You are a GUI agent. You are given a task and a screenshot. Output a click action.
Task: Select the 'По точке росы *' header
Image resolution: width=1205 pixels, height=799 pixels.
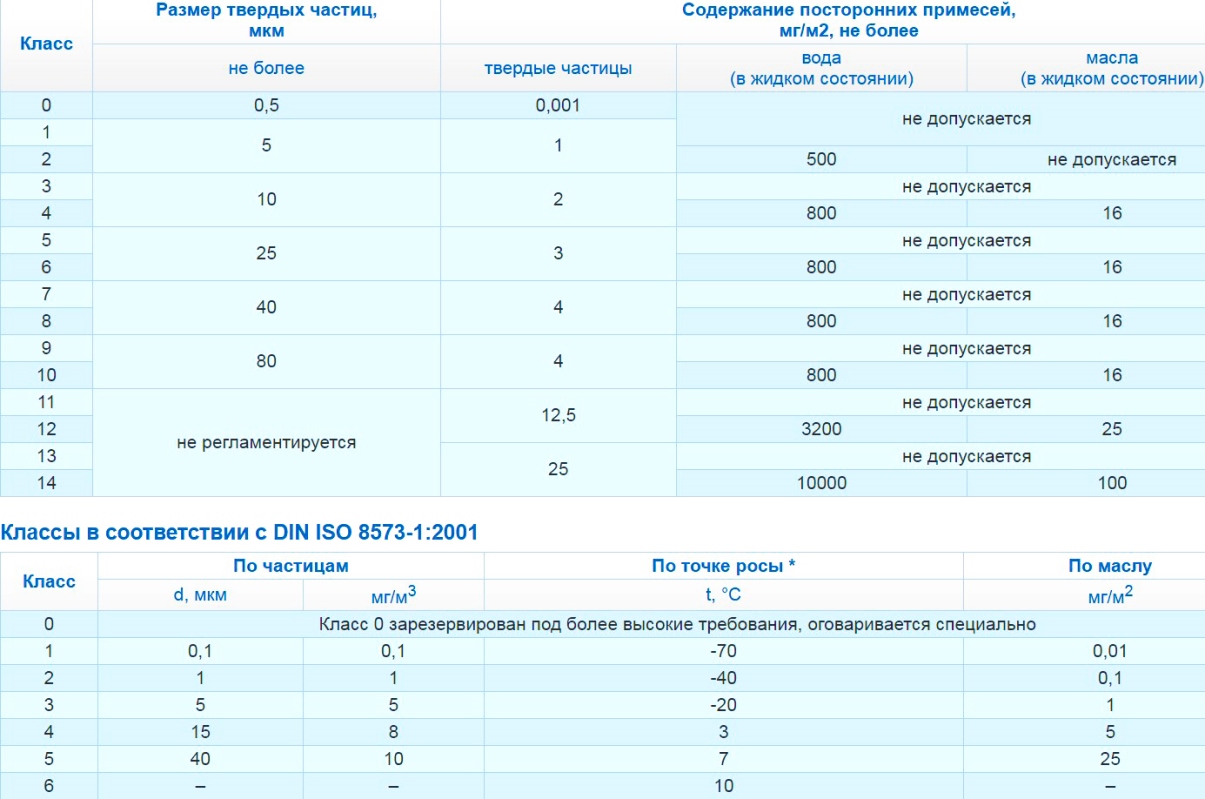click(723, 566)
